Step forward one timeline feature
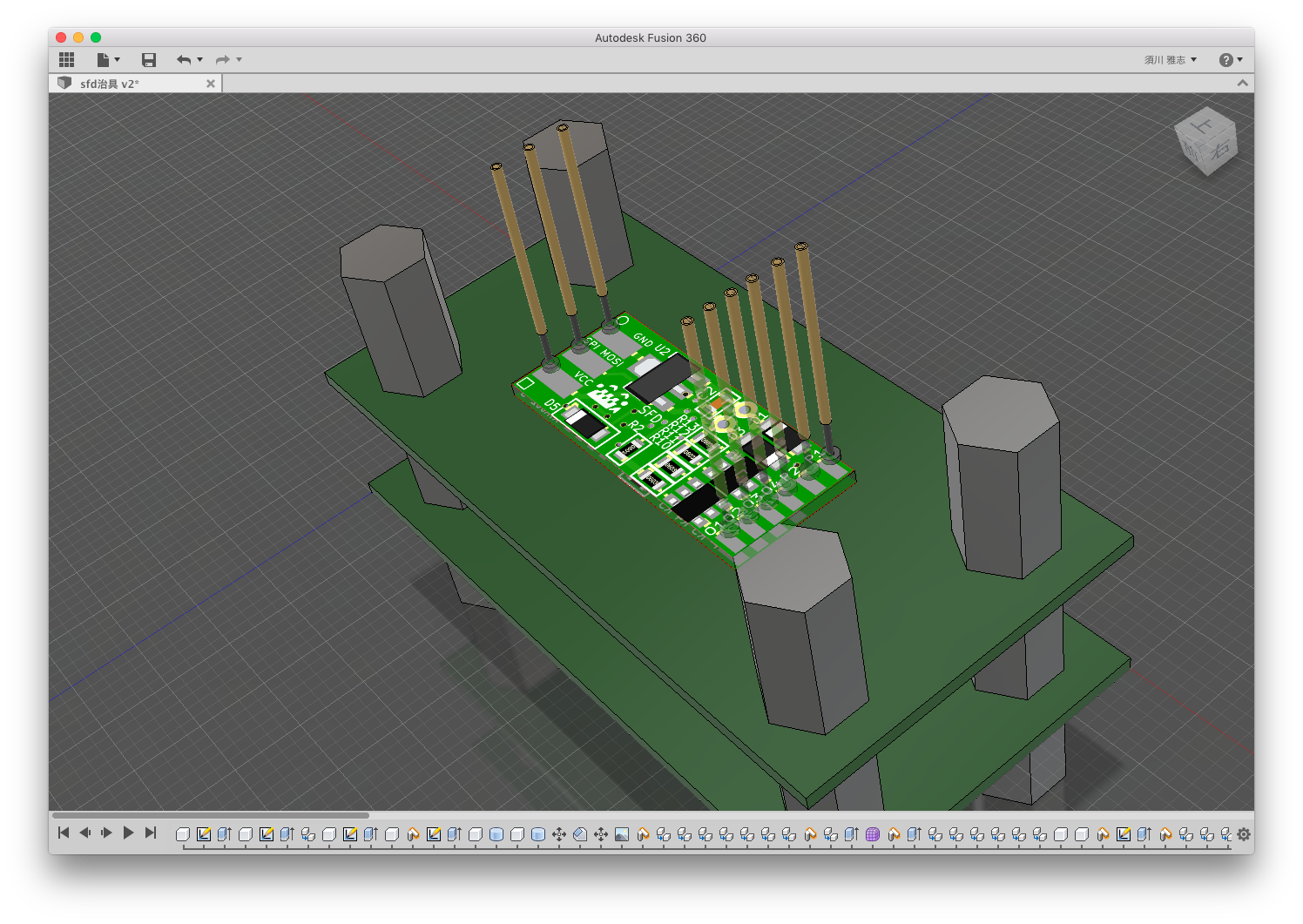The image size is (1303, 924). (x=106, y=833)
